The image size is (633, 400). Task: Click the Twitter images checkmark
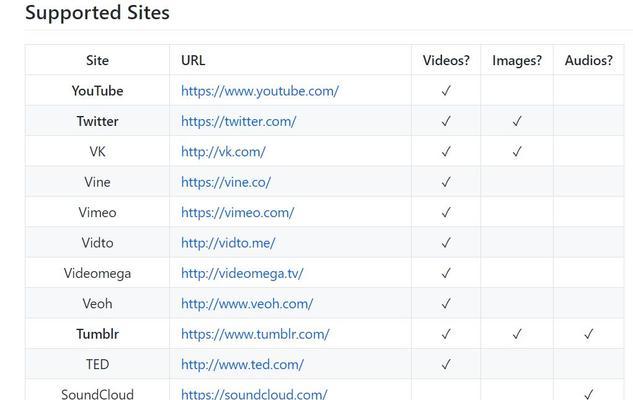(517, 121)
